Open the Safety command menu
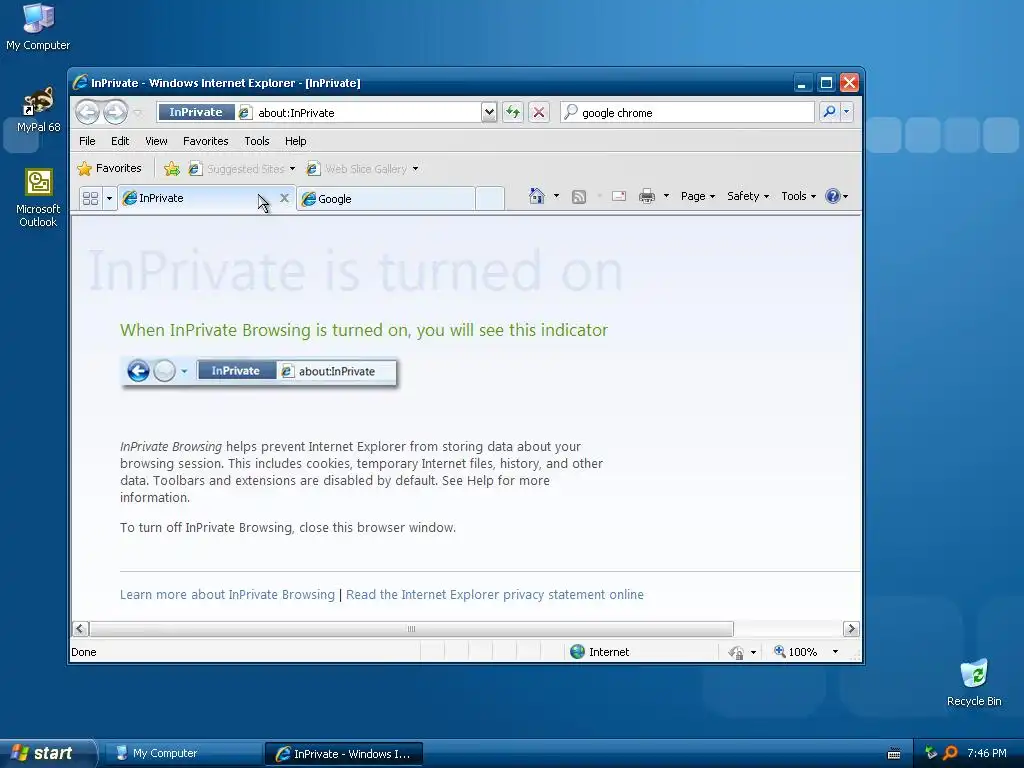 (x=748, y=196)
